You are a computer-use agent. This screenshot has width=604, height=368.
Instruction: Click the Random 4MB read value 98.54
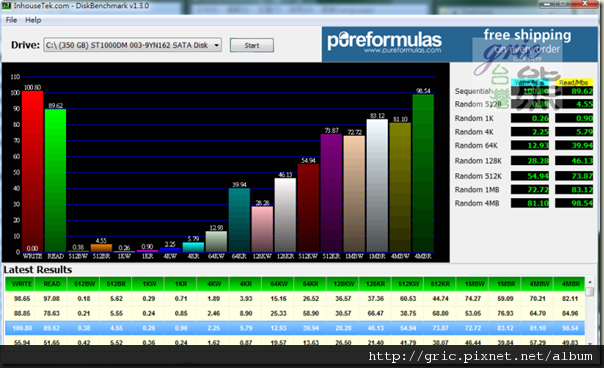coord(574,203)
